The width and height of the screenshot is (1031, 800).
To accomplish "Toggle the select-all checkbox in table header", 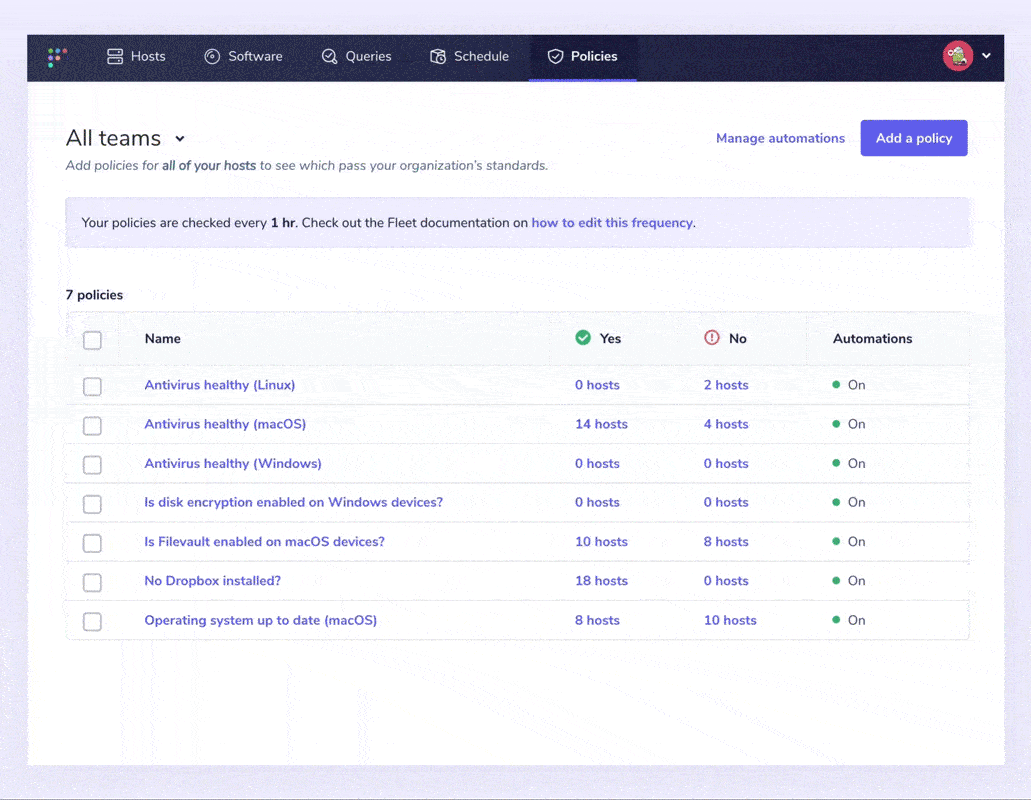I will [x=92, y=340].
